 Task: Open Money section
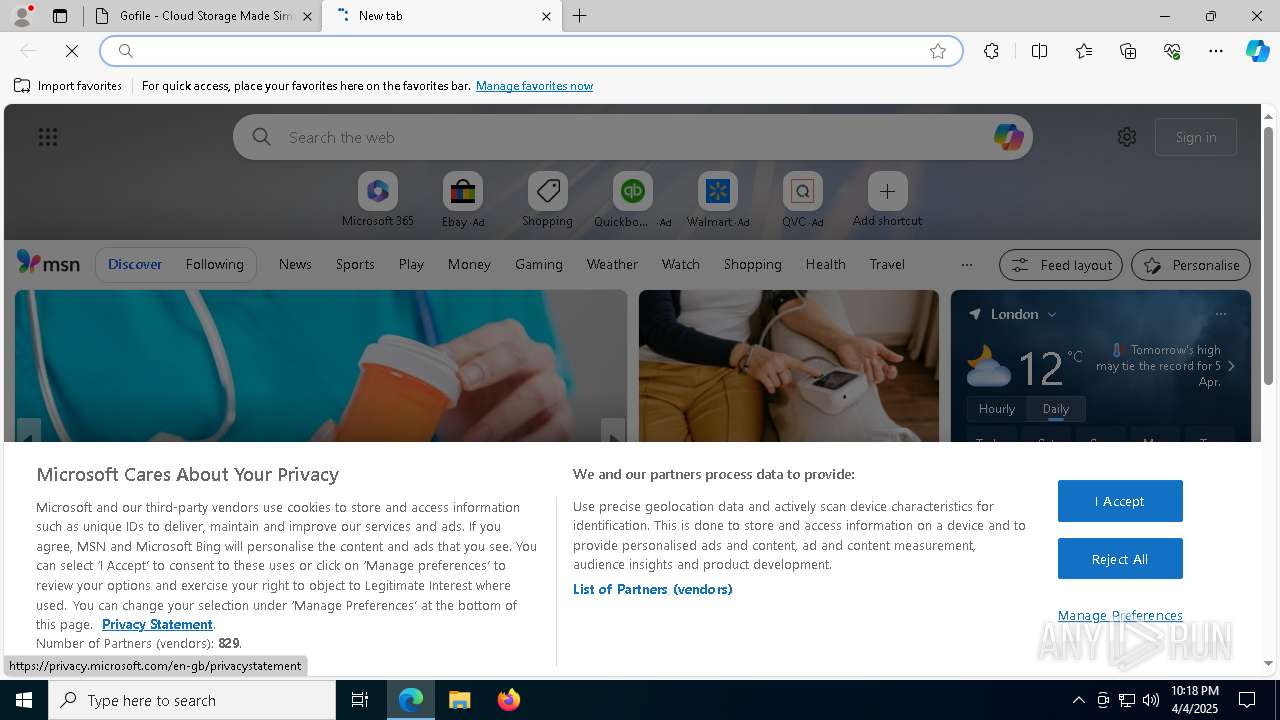[x=469, y=264]
